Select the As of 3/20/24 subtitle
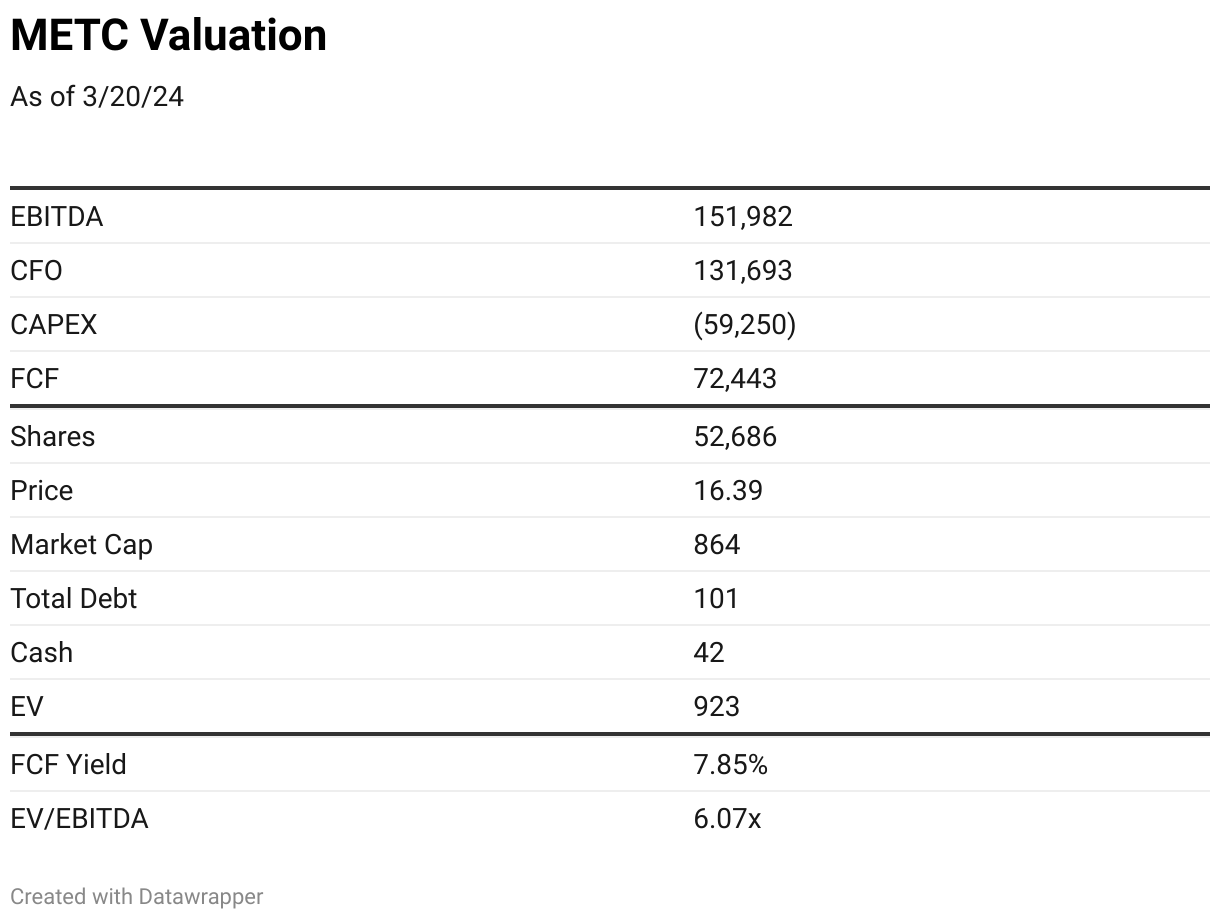 pos(97,97)
